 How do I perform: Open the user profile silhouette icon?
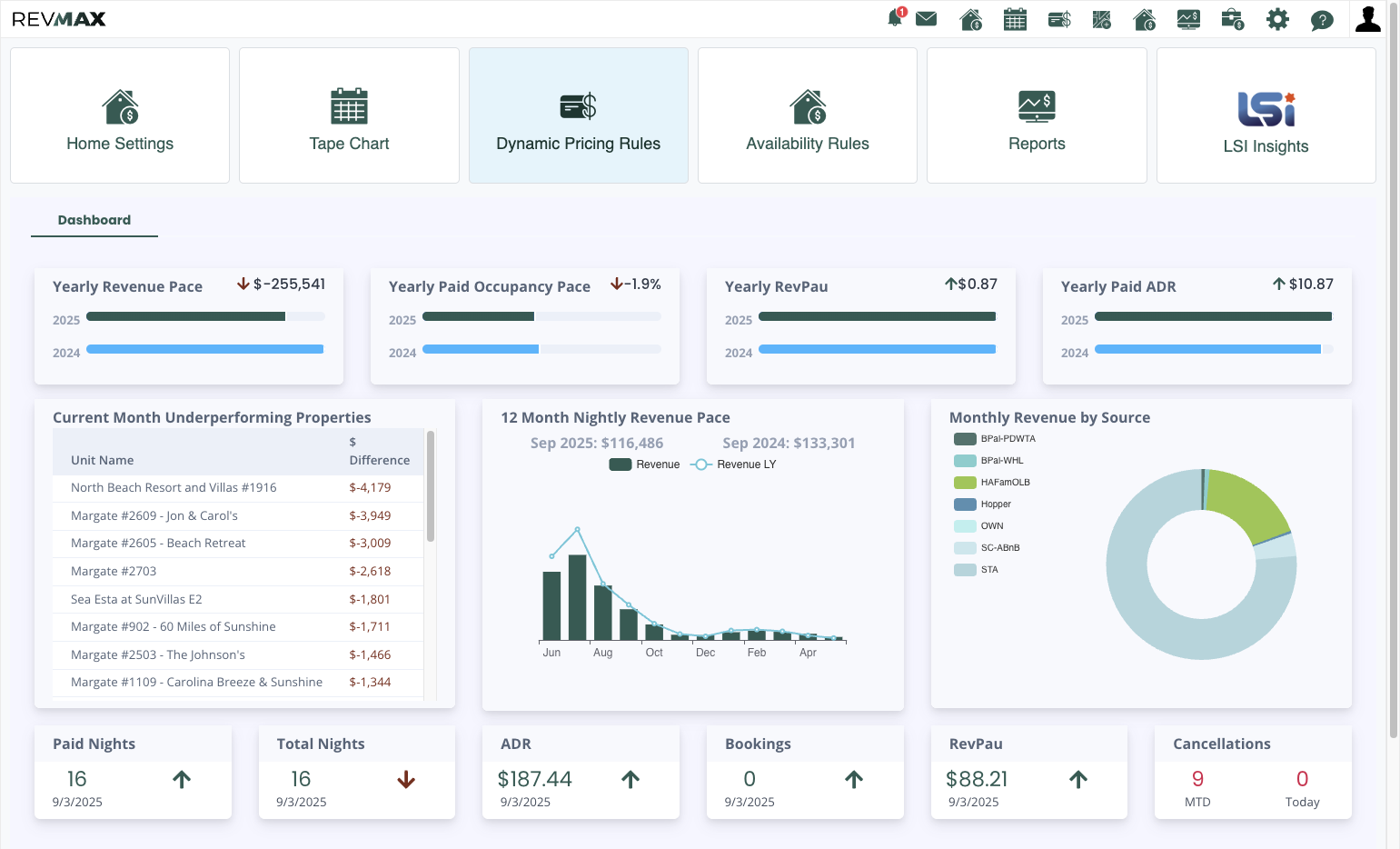[x=1367, y=18]
